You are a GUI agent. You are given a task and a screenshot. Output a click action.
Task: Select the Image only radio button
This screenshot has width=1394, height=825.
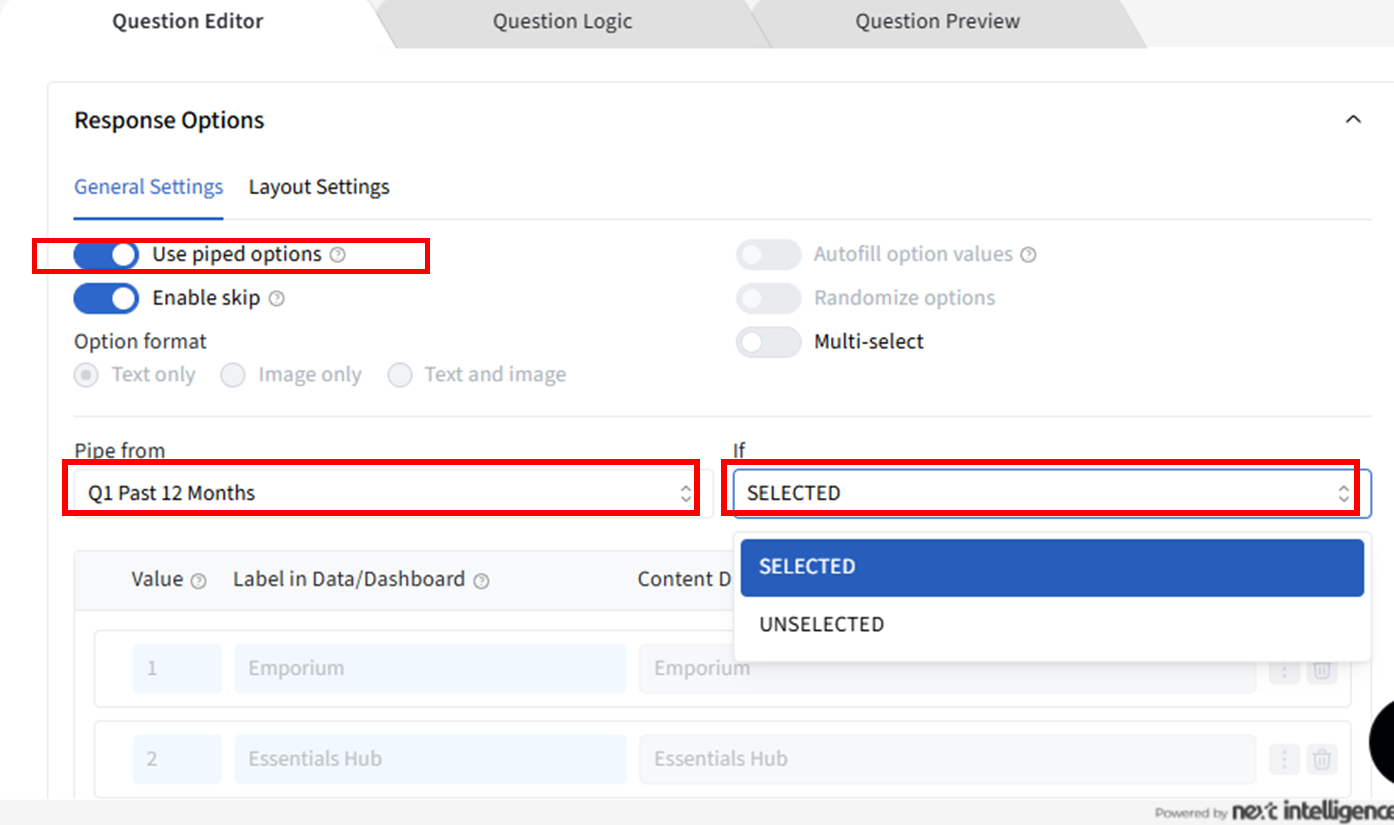(x=233, y=375)
